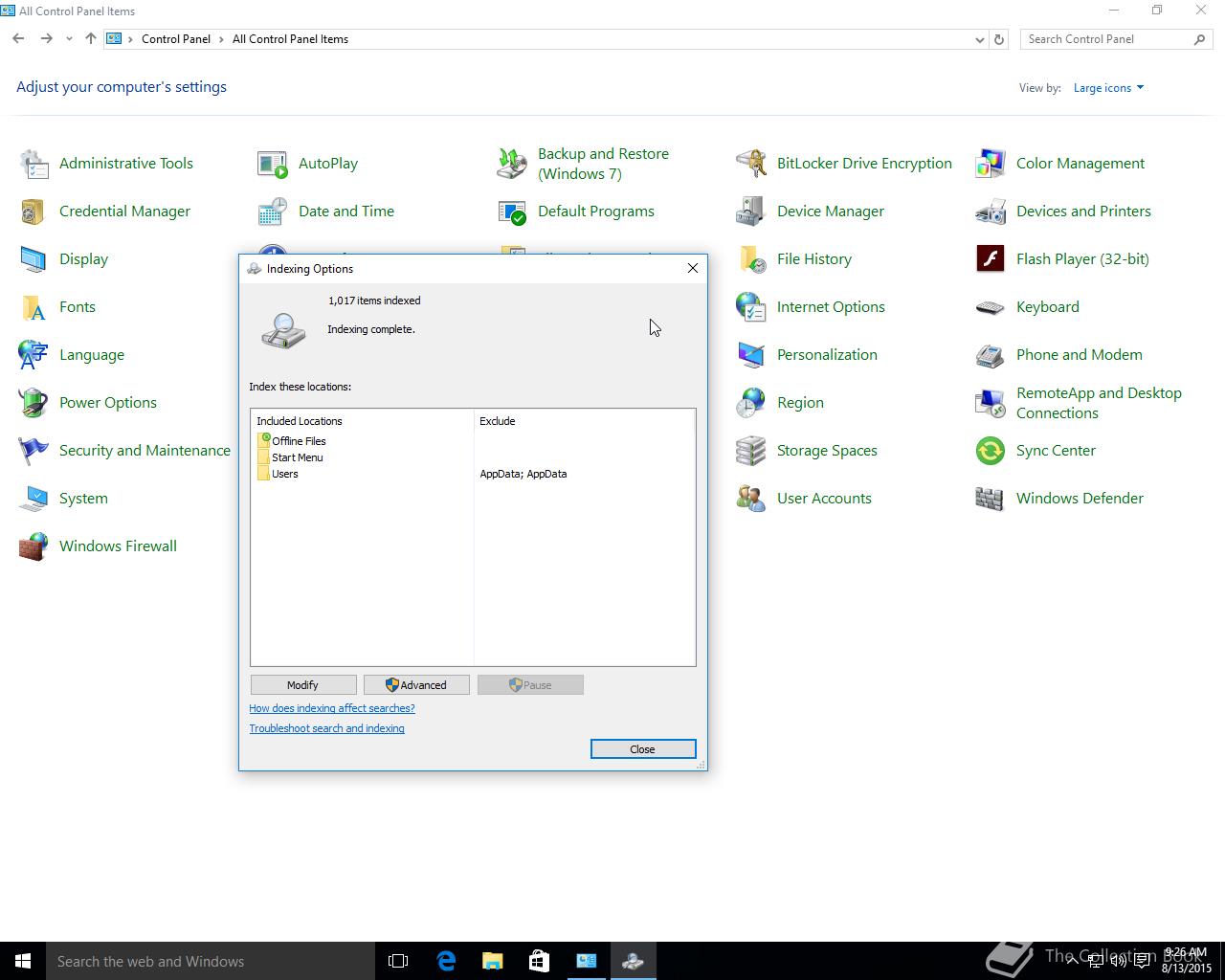1225x980 pixels.
Task: Click the Modify button in Indexing Options
Action: tap(303, 685)
